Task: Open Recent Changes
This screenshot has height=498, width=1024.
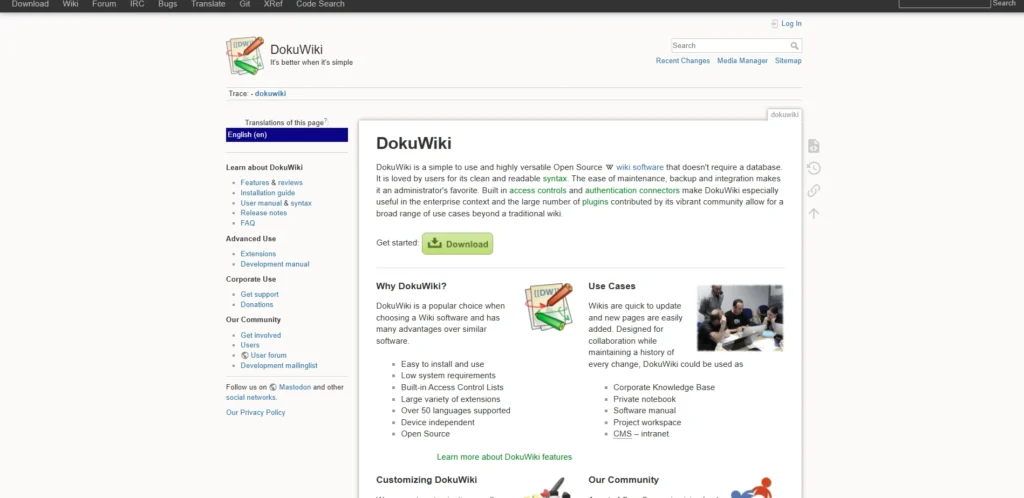Action: pyautogui.click(x=682, y=61)
